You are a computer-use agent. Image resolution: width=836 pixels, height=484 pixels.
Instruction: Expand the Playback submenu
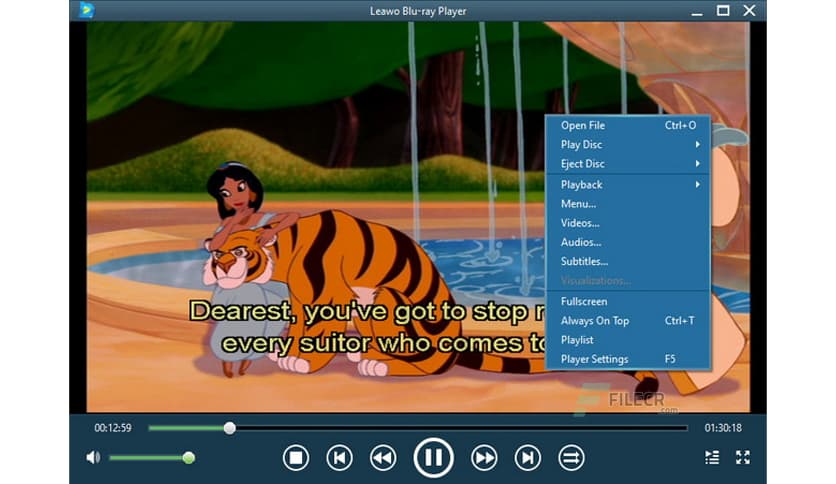(x=628, y=184)
